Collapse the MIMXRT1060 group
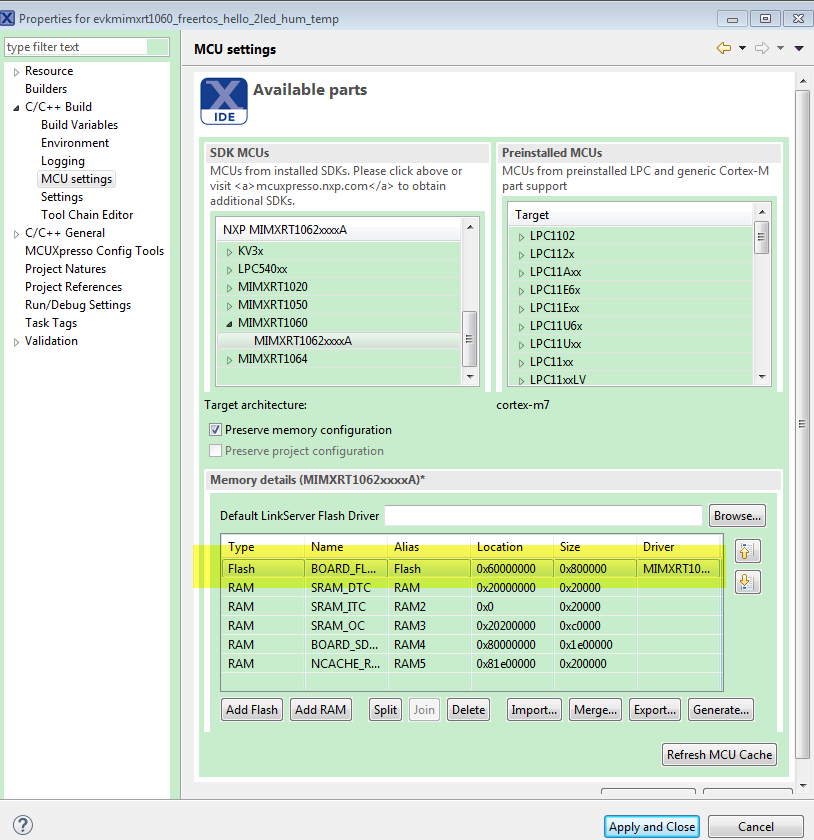The height and width of the screenshot is (840, 814). pos(229,324)
